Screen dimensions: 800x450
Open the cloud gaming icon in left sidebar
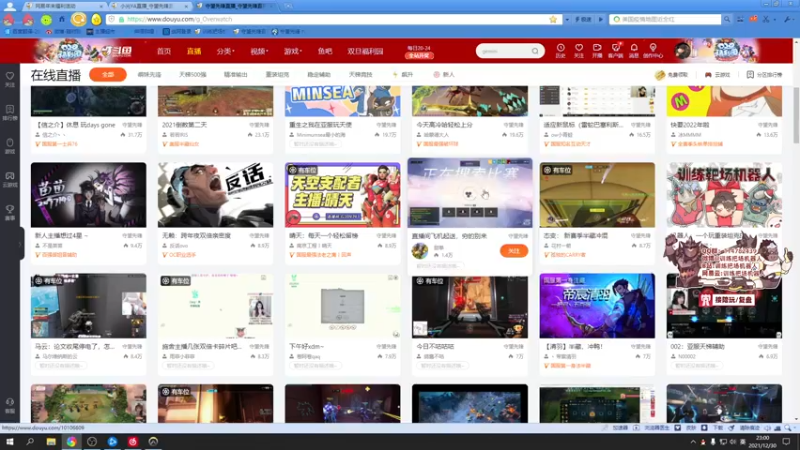pyautogui.click(x=10, y=176)
